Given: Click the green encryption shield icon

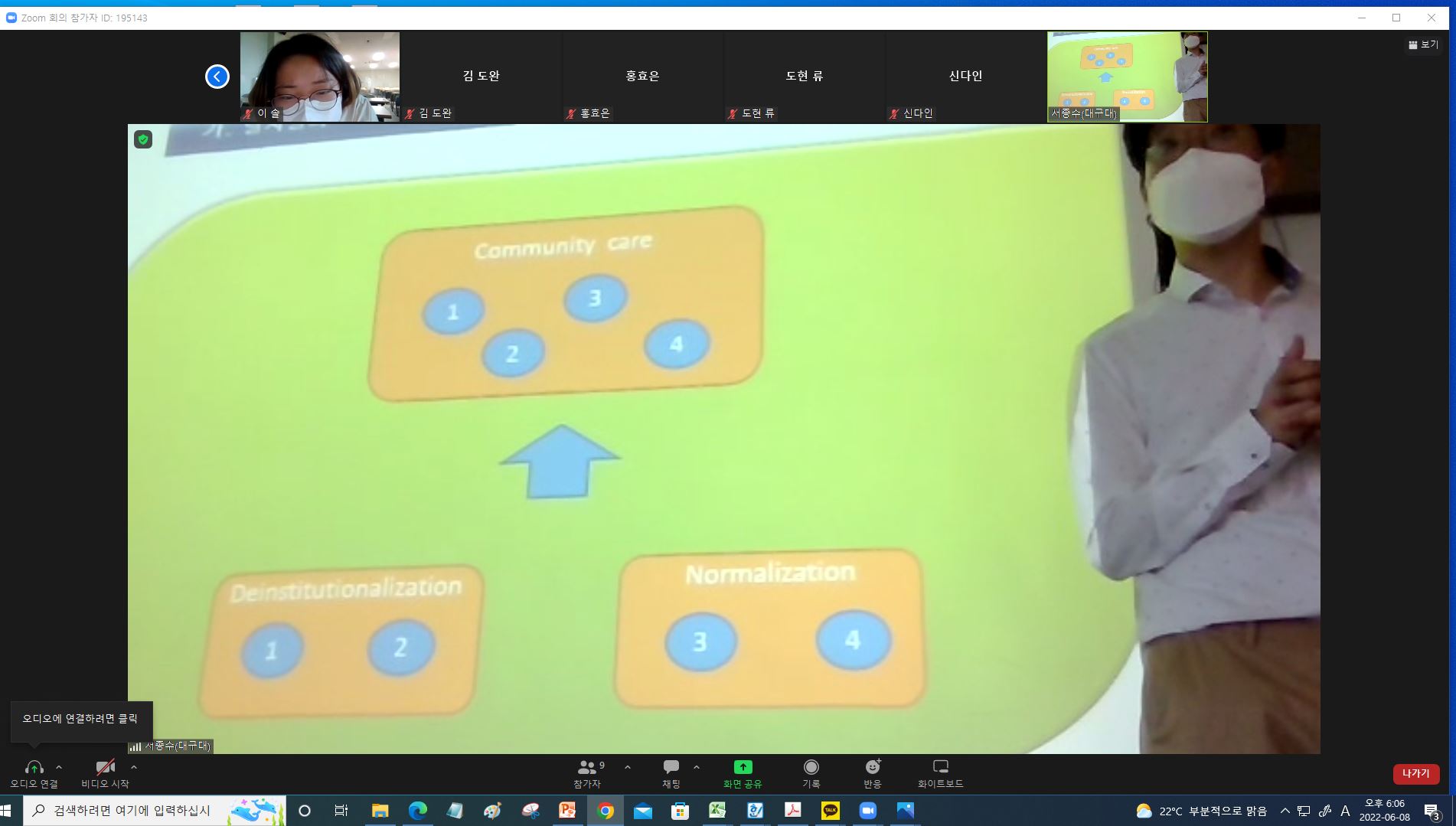Looking at the screenshot, I should point(143,139).
